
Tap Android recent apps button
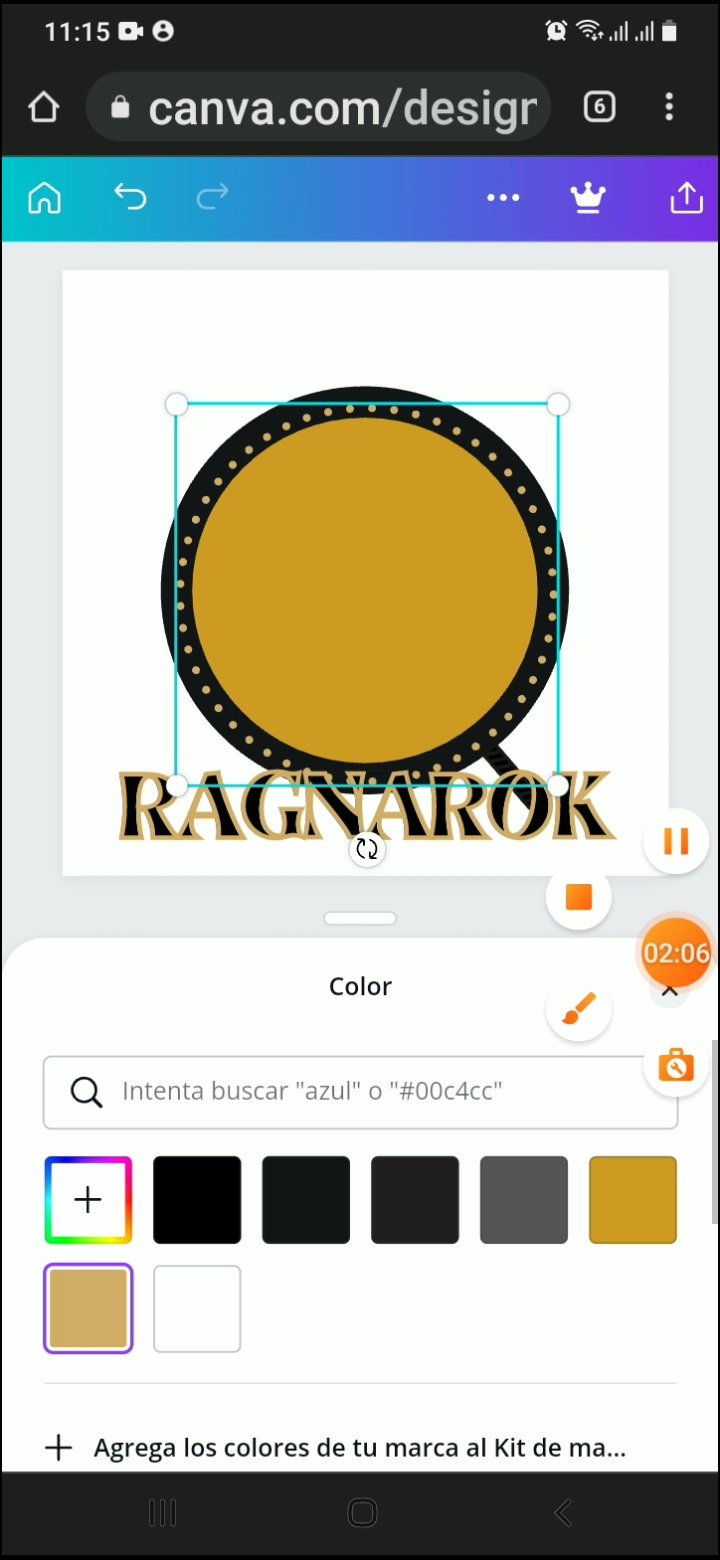coord(162,1513)
